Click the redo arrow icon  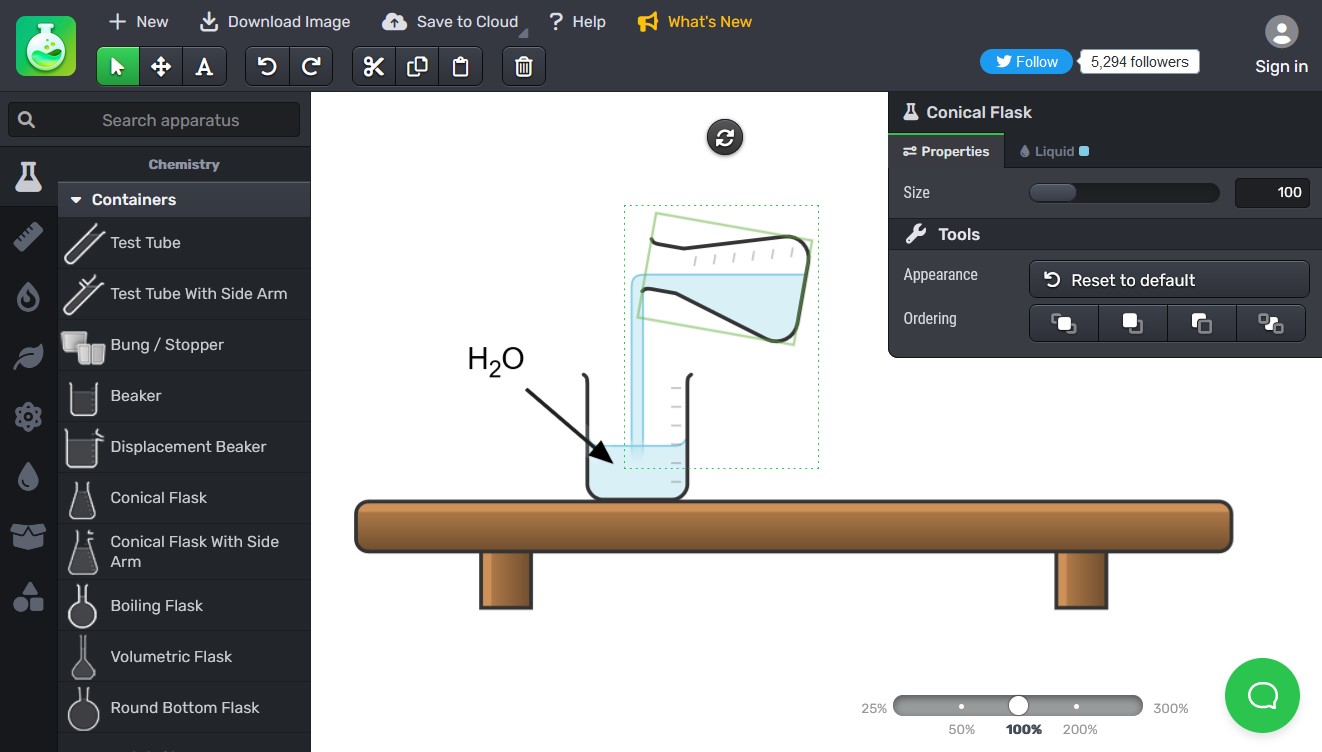(x=311, y=67)
